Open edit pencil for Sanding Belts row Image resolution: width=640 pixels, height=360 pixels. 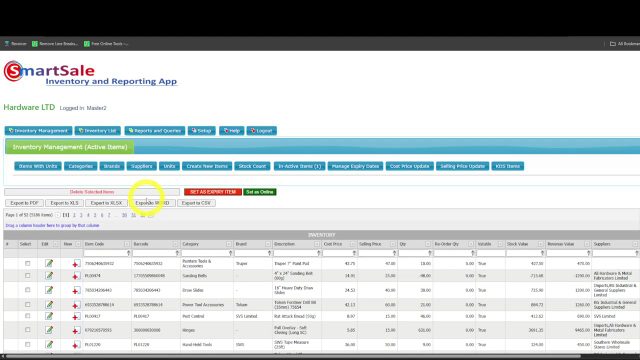(49, 276)
